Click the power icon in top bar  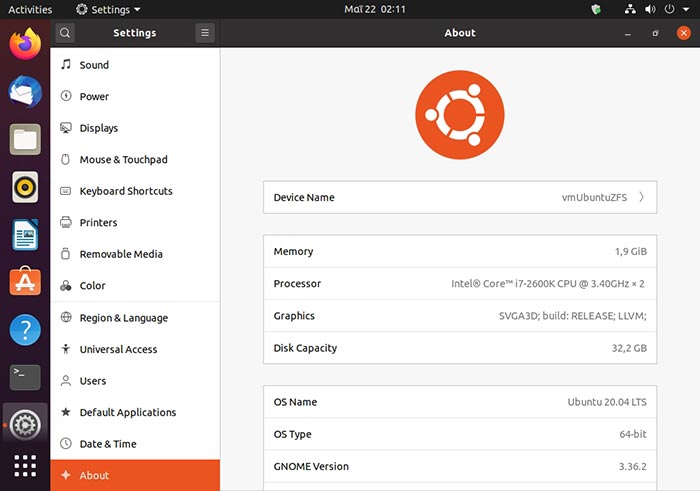tap(669, 9)
